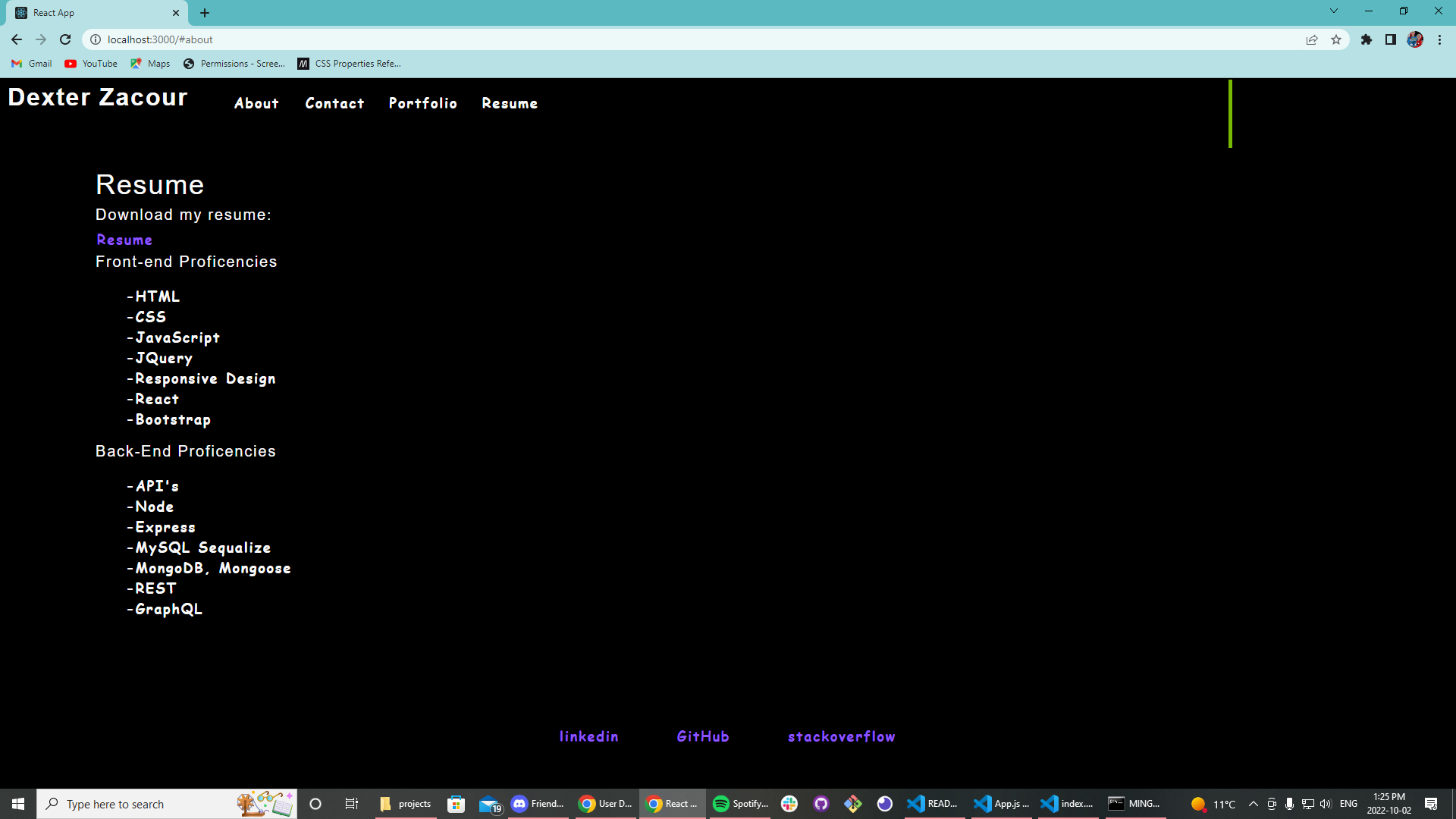
Task: Open the Chrome profile avatar
Action: tap(1415, 39)
